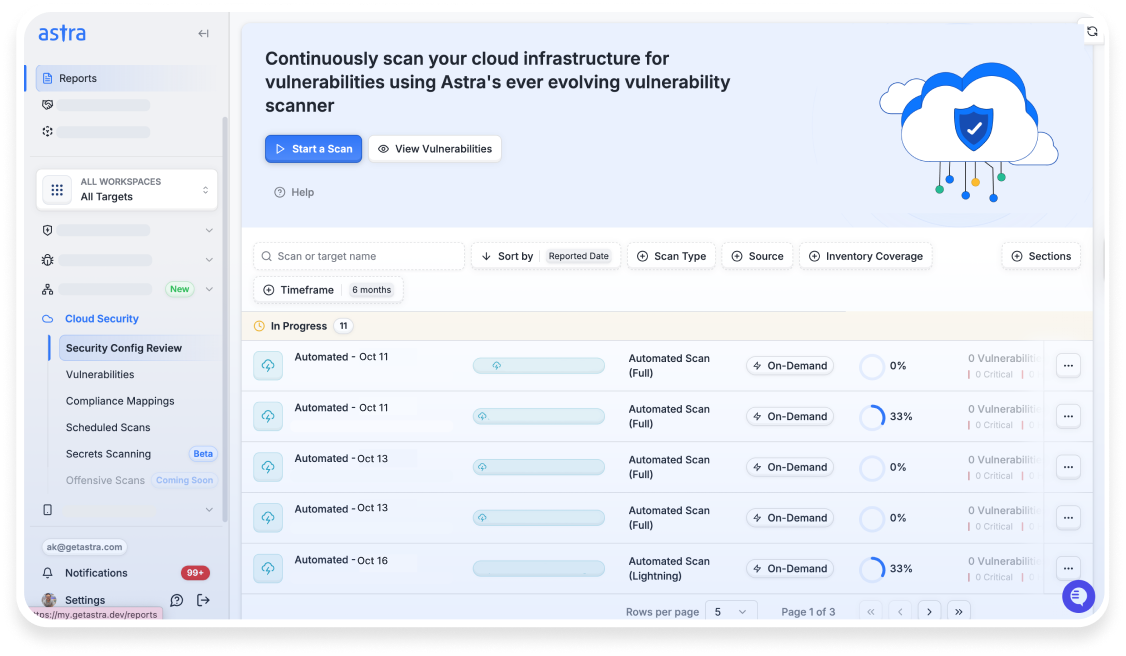1126x656 pixels.
Task: Click the logout icon beside Settings
Action: point(203,600)
